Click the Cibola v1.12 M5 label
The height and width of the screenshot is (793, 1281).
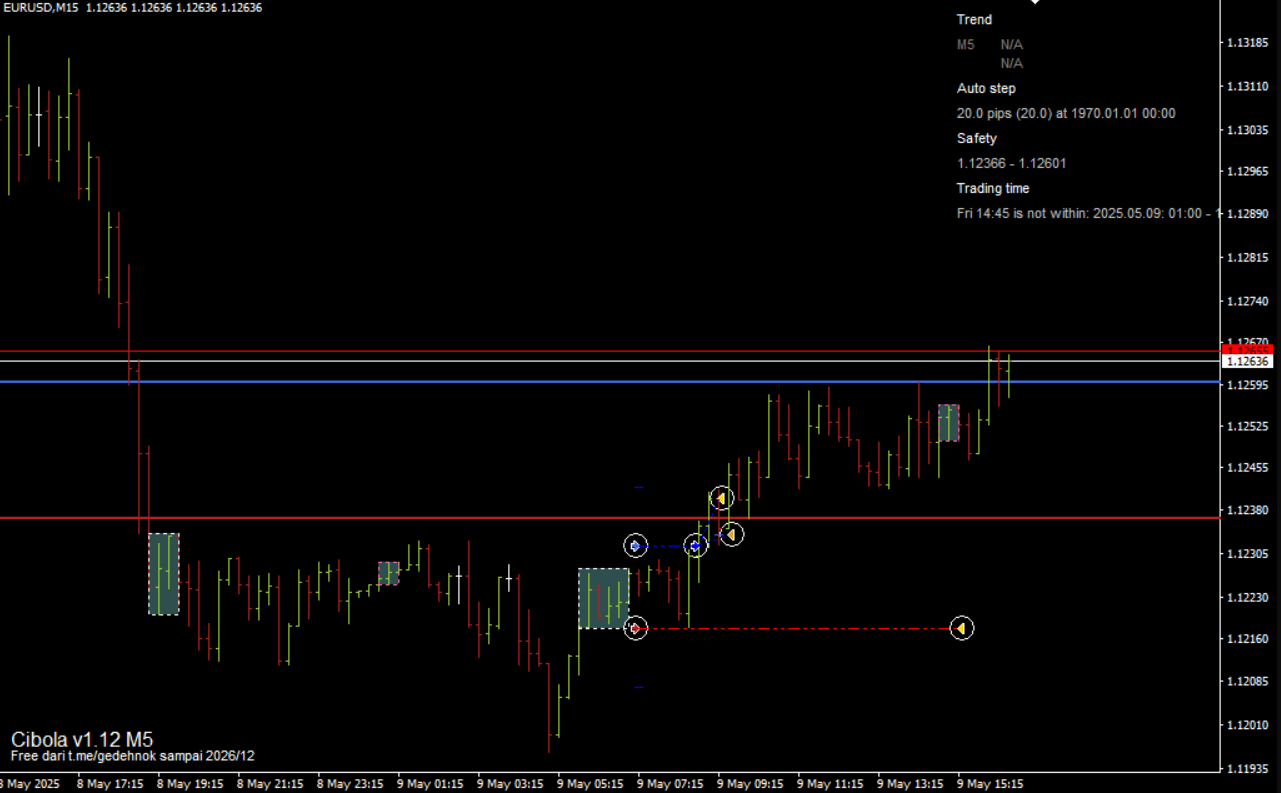click(82, 740)
